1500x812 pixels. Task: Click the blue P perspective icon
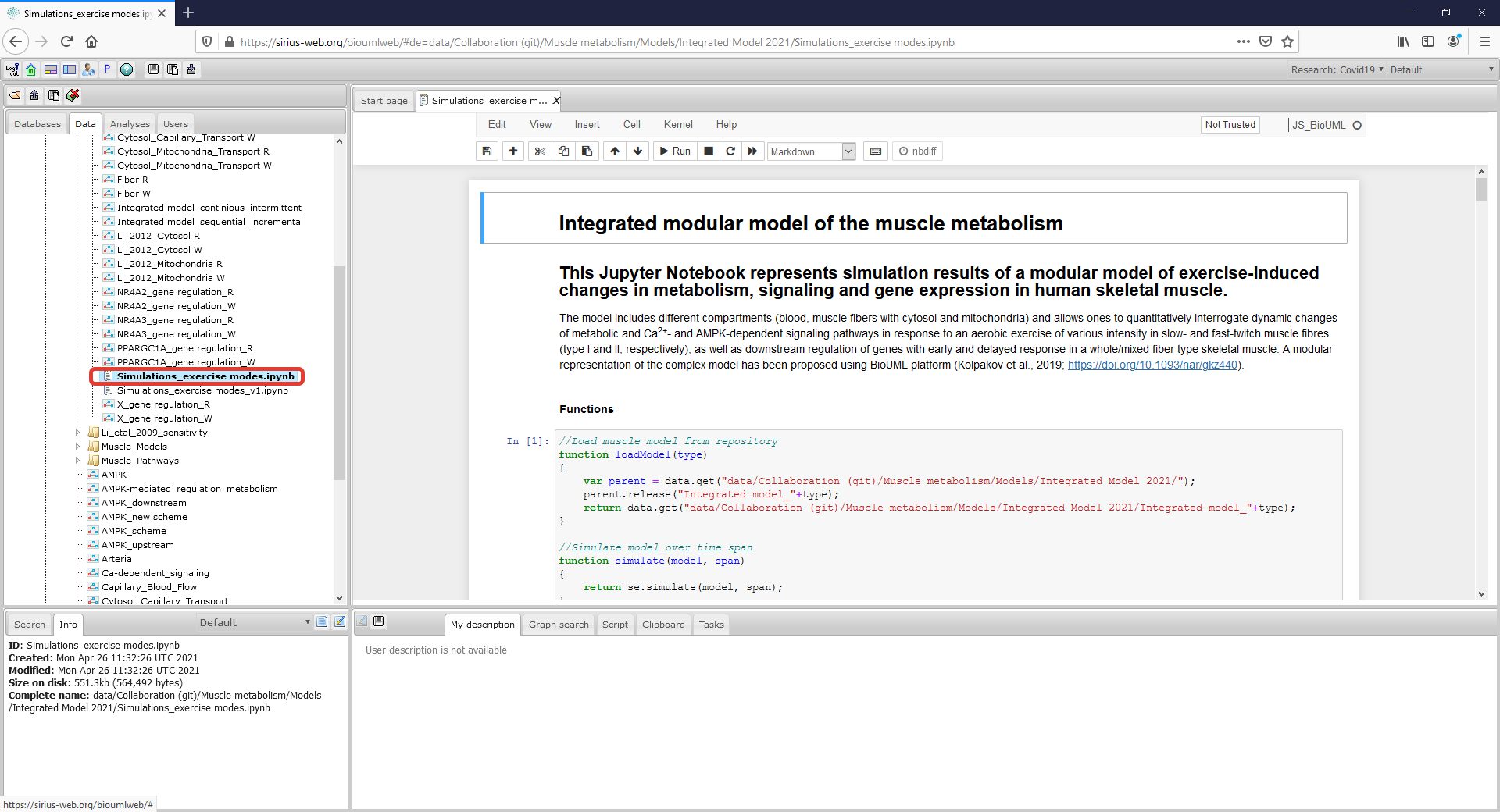[x=107, y=69]
